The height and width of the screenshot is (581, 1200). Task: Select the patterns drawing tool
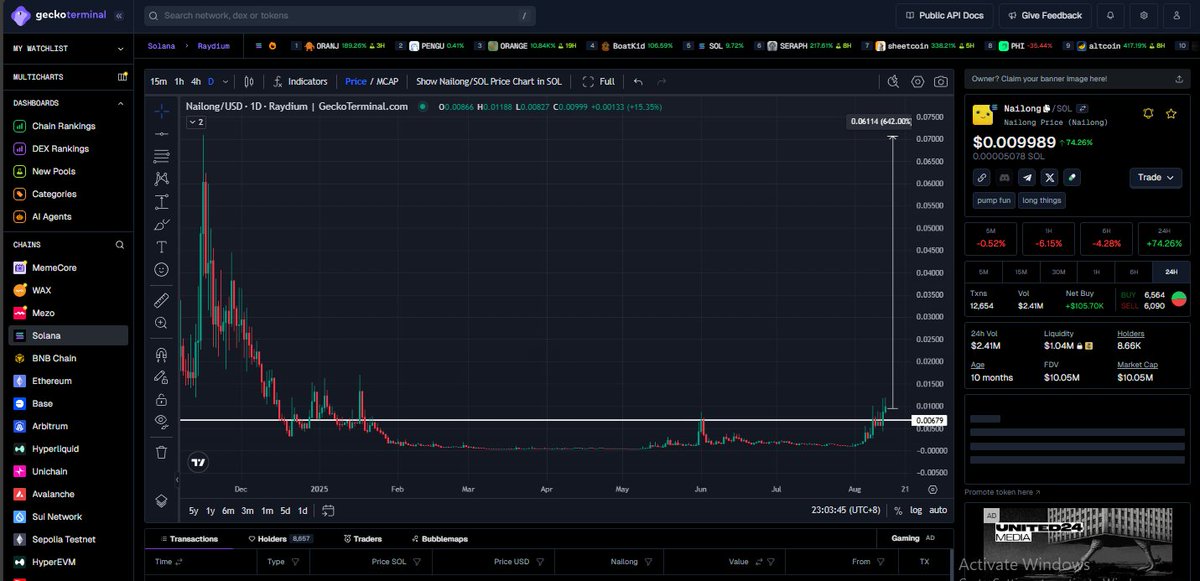pyautogui.click(x=161, y=179)
